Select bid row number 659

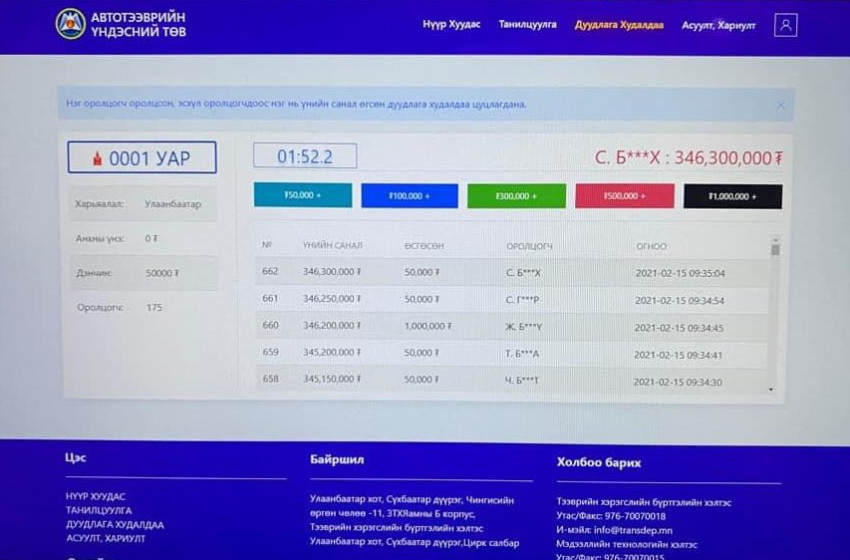512,353
